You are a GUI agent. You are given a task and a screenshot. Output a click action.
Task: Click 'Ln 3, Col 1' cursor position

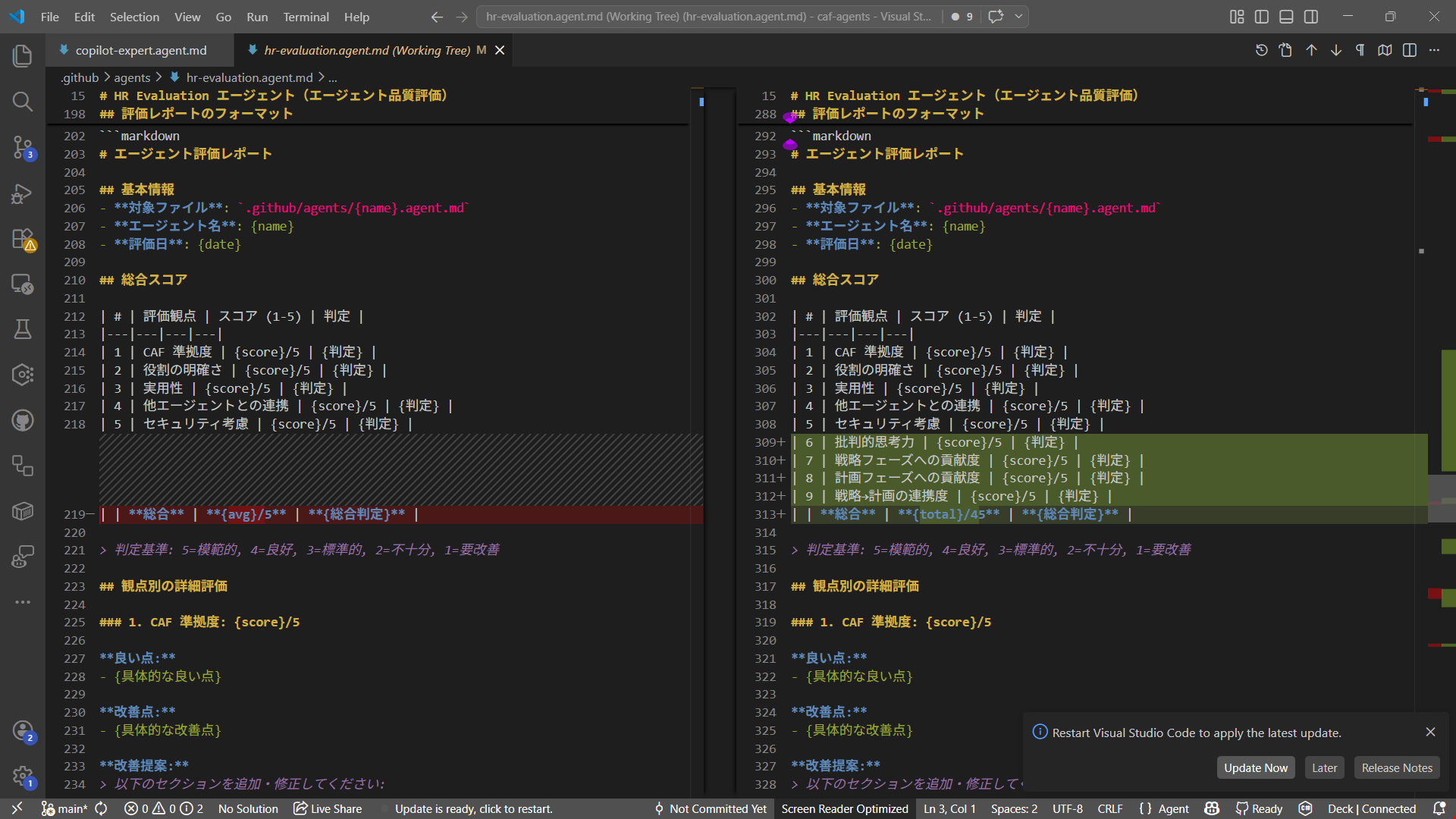(x=949, y=809)
